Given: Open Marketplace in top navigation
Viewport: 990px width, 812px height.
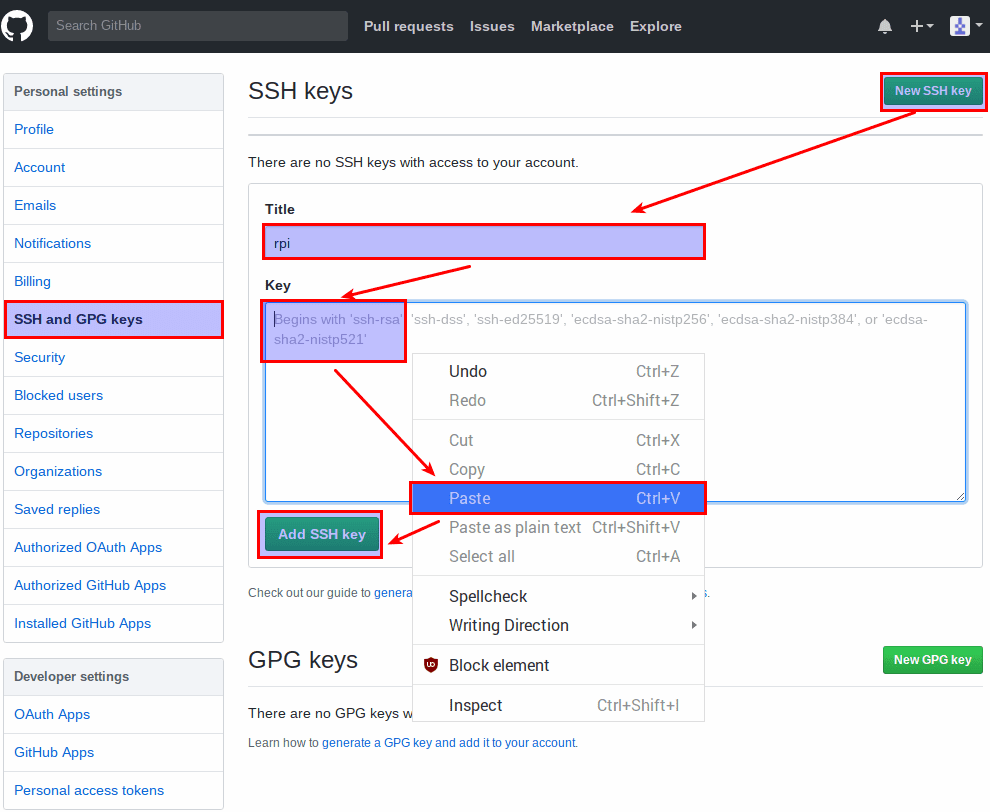Looking at the screenshot, I should coord(572,27).
